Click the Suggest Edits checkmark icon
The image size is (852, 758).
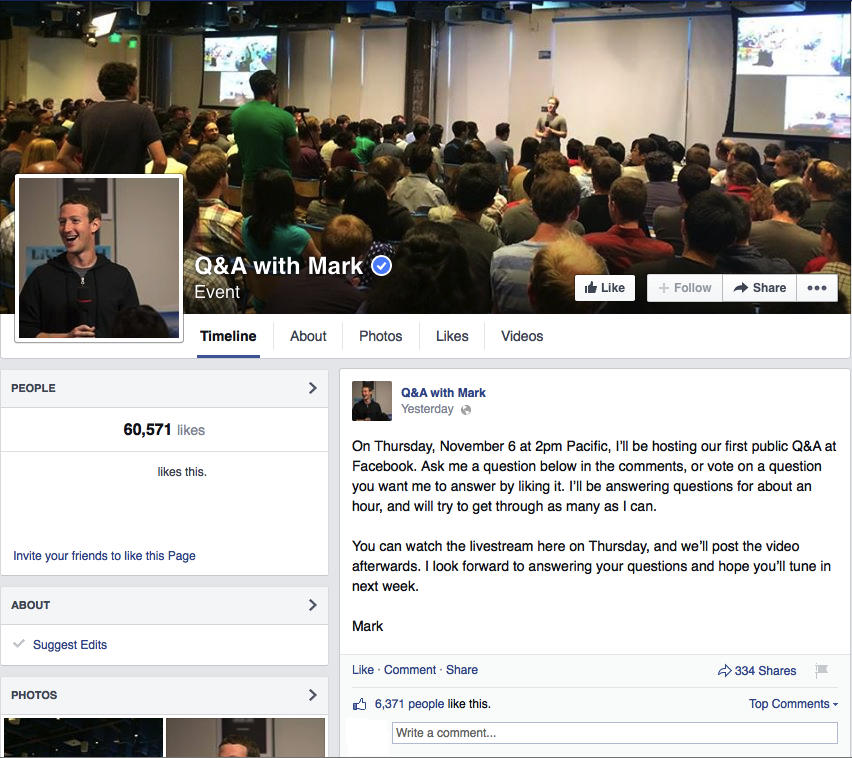coord(19,644)
